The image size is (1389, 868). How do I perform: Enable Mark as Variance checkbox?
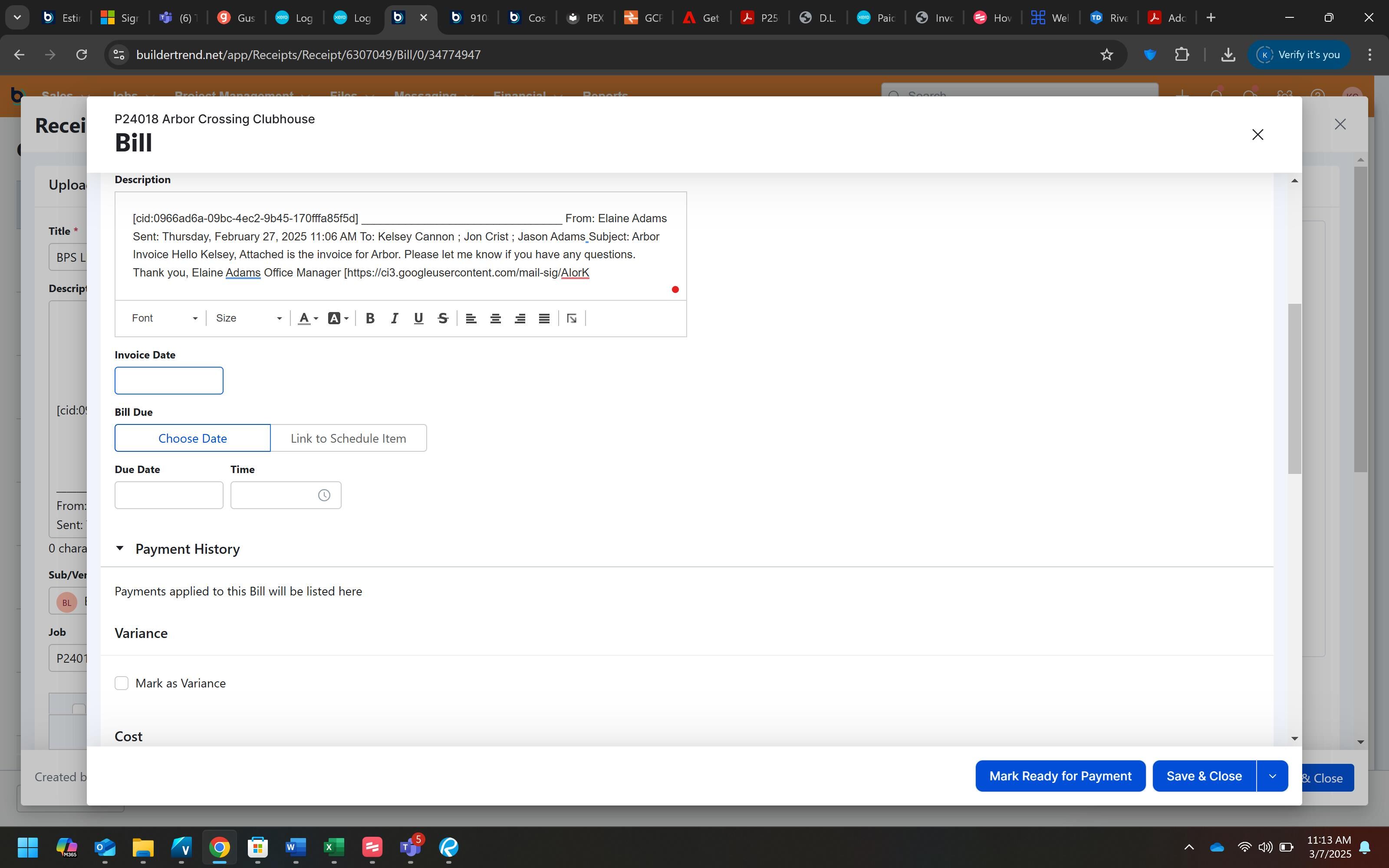point(122,683)
